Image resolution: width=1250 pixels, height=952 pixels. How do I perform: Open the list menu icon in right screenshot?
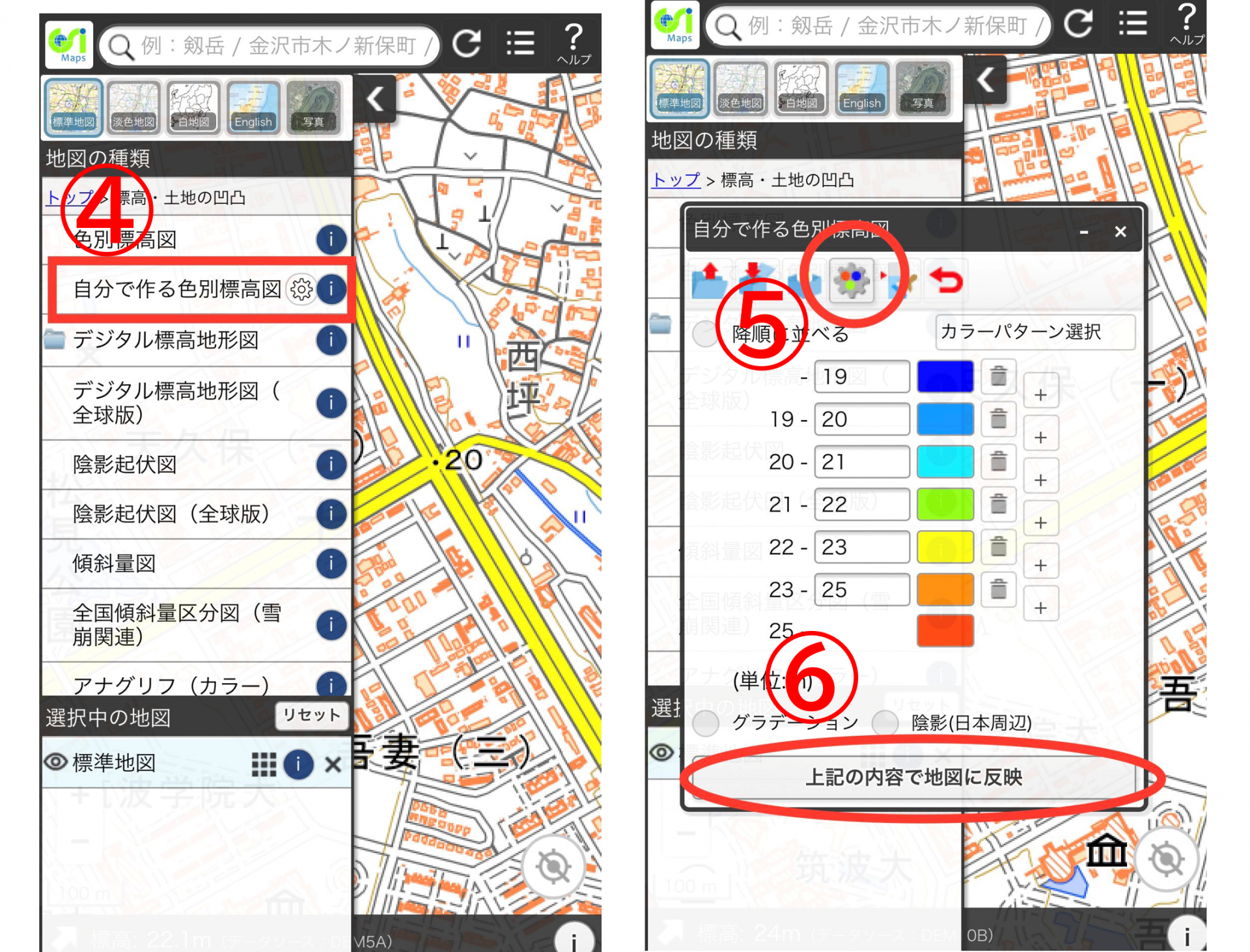tap(1133, 24)
